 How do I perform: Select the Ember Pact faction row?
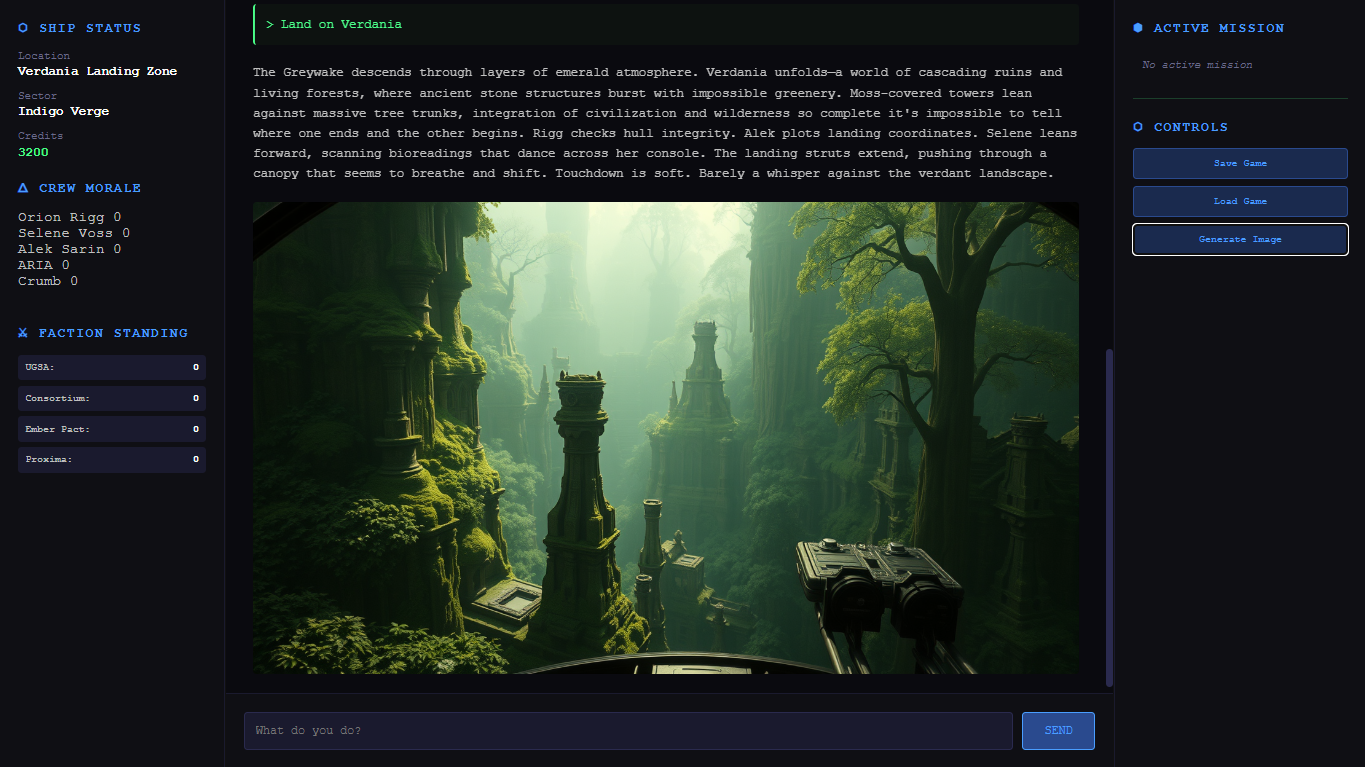coord(112,429)
